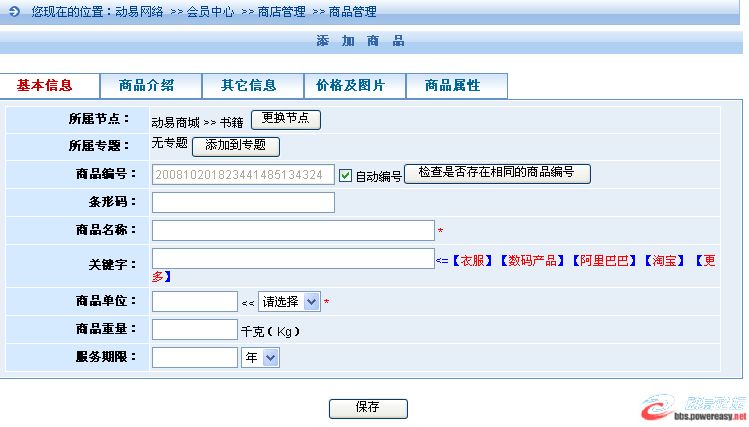Click the 商品重量 input field
Image resolution: width=749 pixels, height=427 pixels.
click(194, 330)
